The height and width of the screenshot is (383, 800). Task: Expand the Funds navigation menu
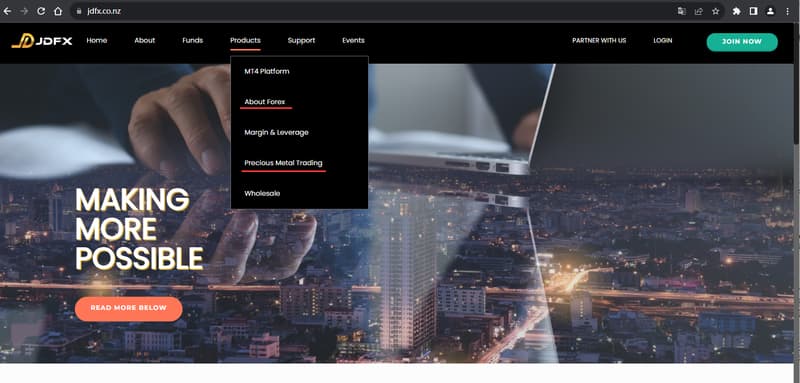tap(192, 40)
